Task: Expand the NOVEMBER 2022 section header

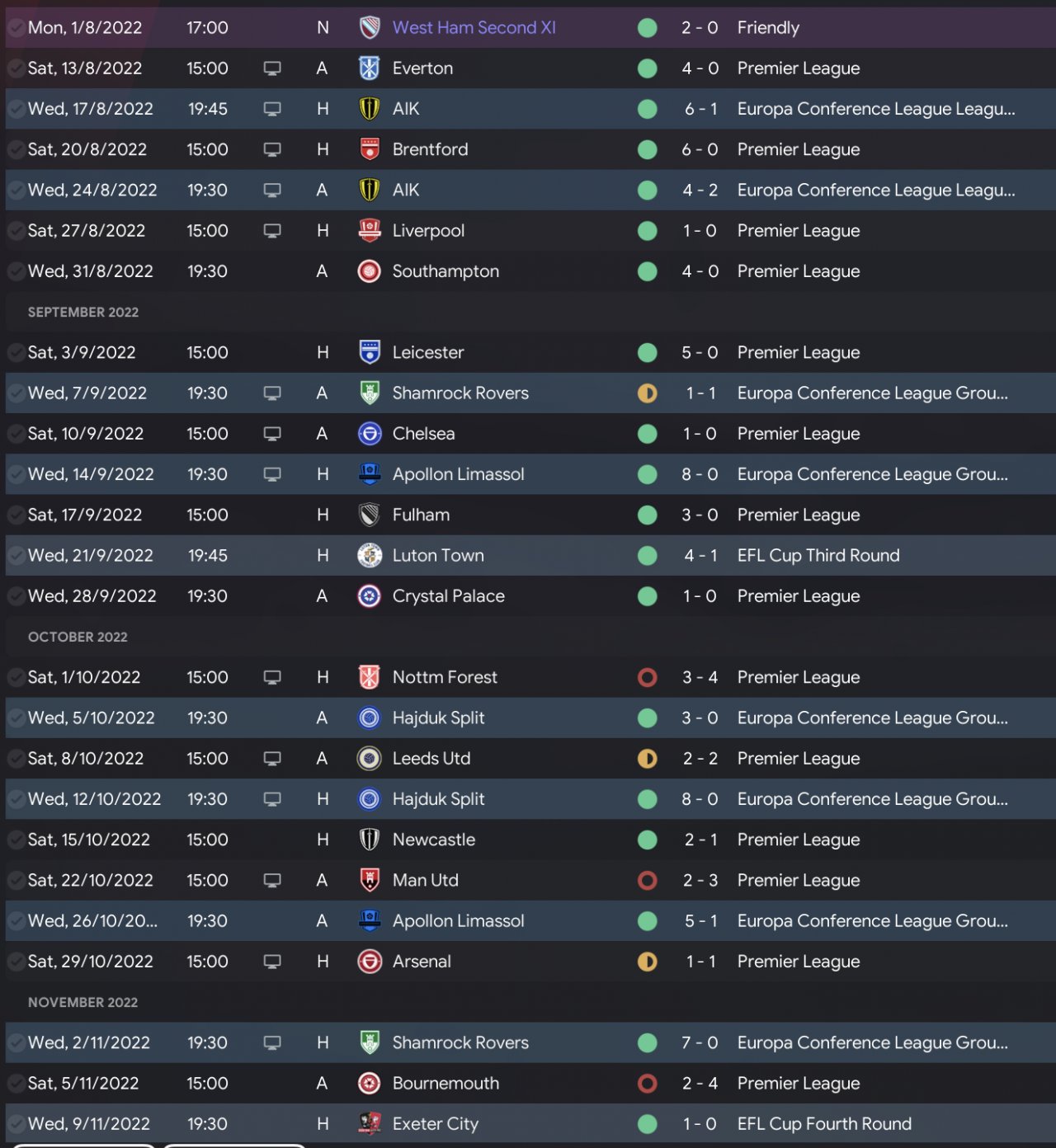Action: click(82, 1003)
